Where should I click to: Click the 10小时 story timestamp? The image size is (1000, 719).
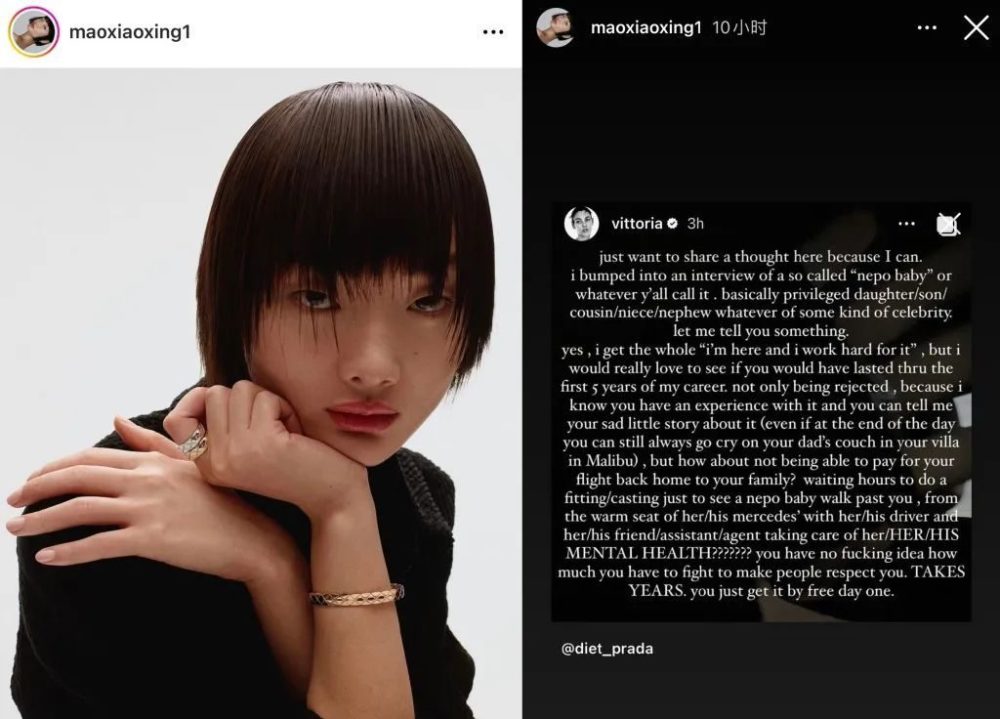point(739,28)
